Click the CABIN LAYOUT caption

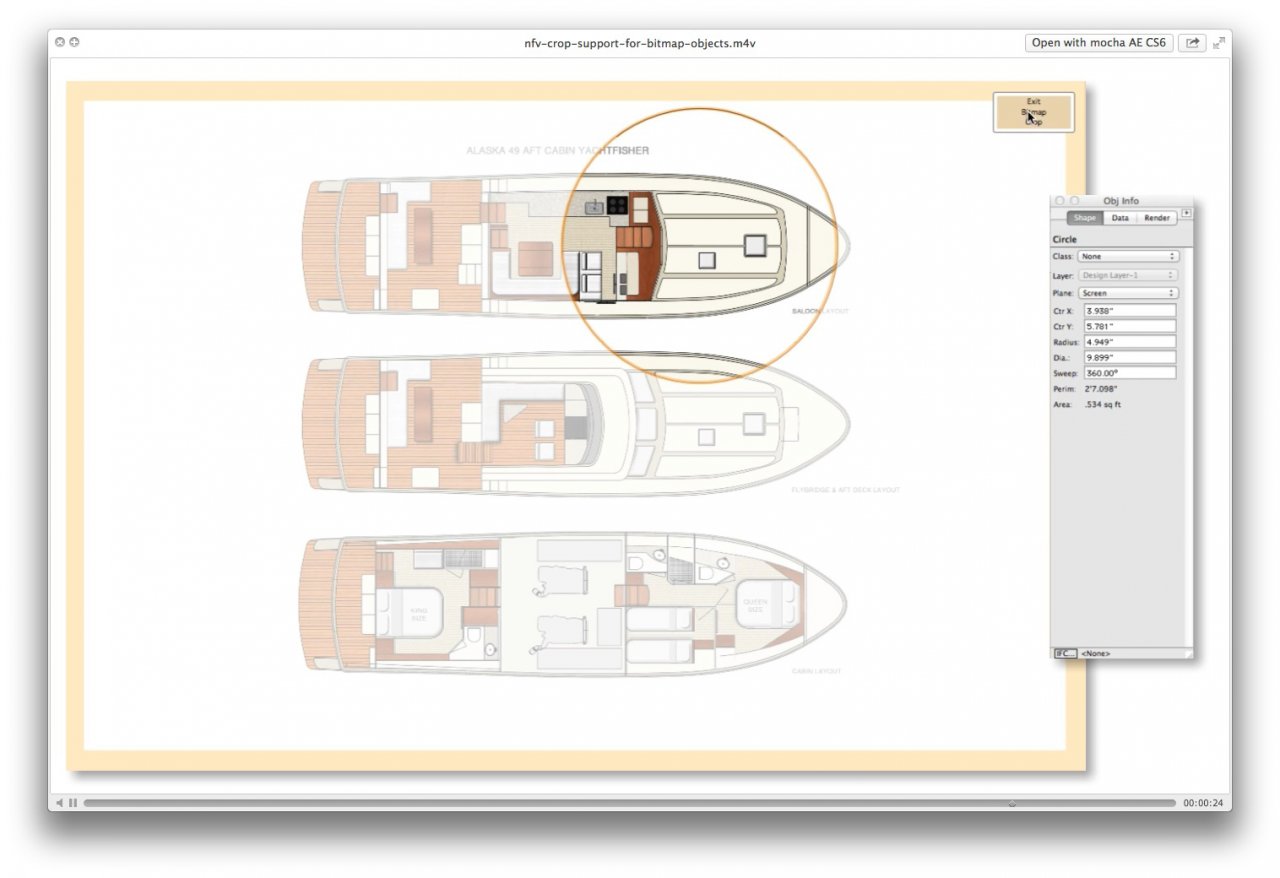tap(817, 671)
